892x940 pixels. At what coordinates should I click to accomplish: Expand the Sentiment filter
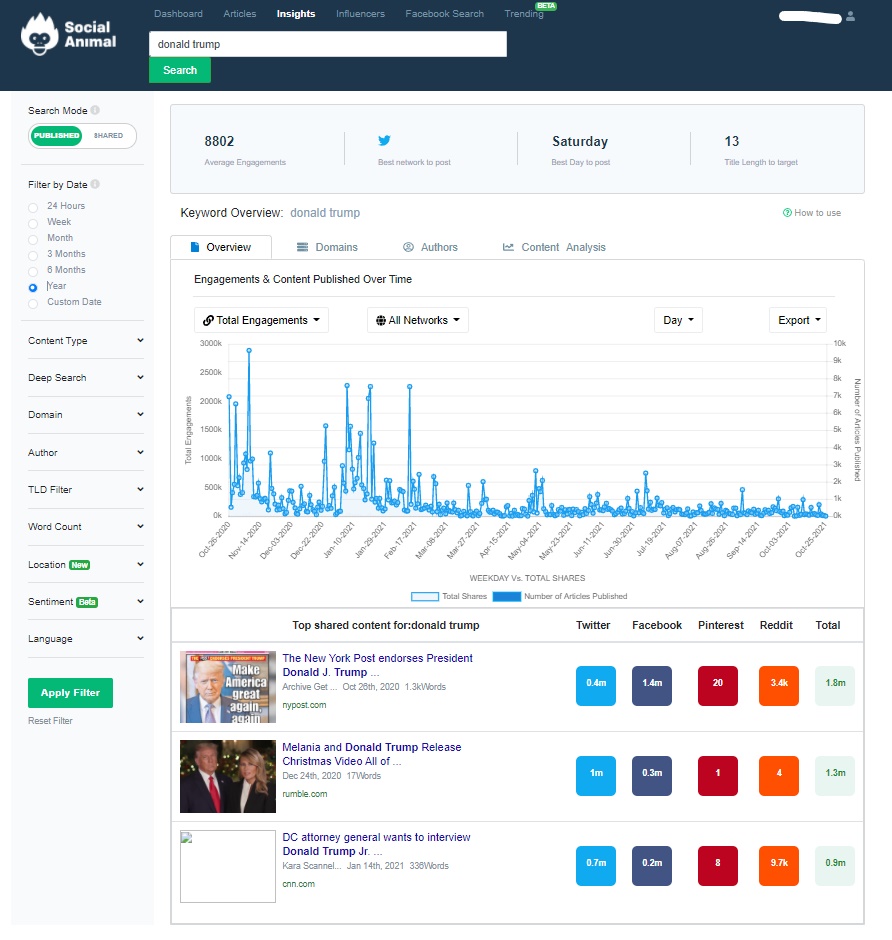(86, 602)
